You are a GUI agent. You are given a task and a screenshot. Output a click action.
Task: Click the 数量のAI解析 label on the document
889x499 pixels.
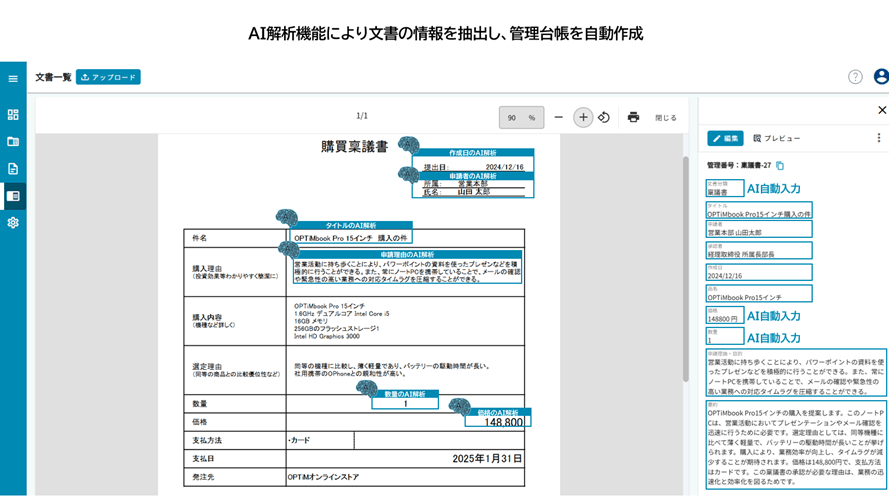tap(405, 394)
